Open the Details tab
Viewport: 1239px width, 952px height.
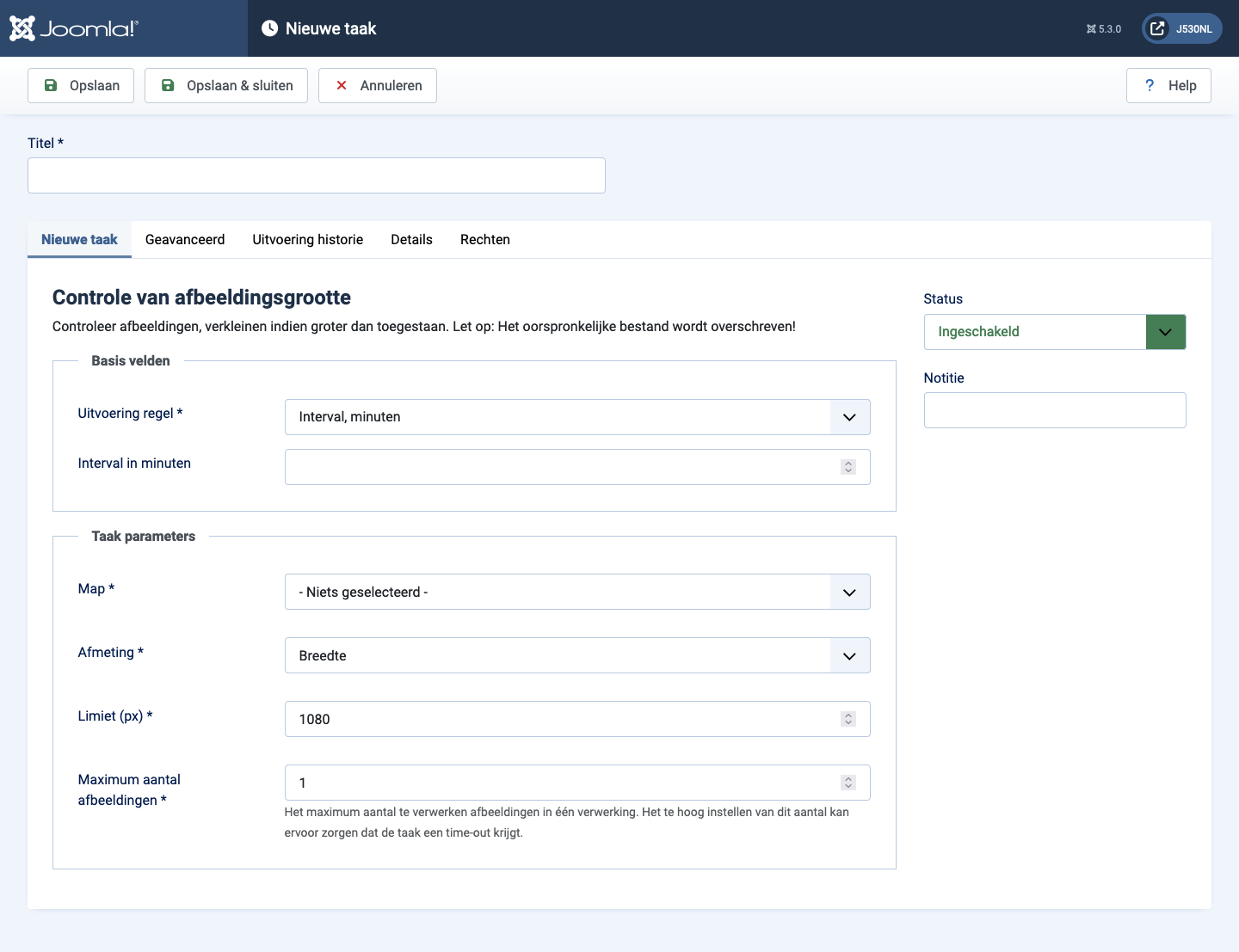pos(411,239)
